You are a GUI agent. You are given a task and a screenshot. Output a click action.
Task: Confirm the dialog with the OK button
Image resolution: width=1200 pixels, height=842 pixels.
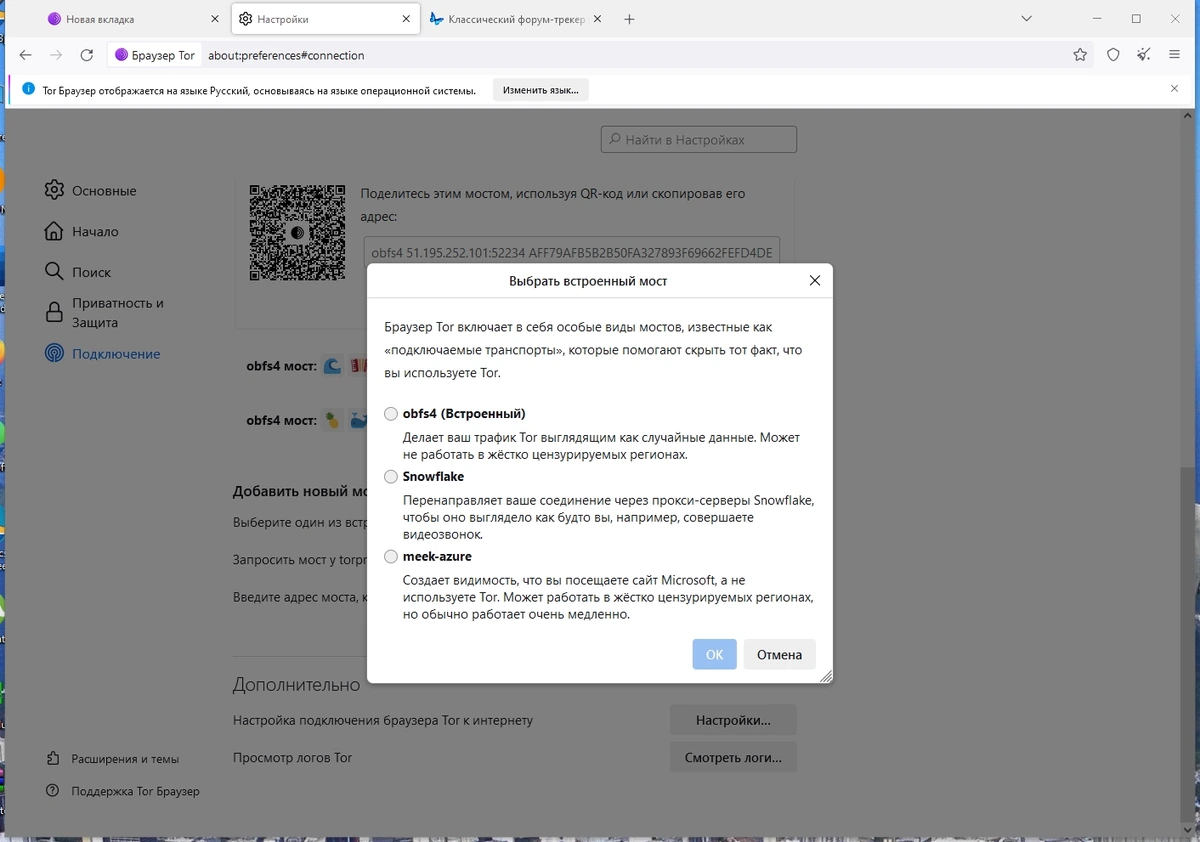pyautogui.click(x=714, y=654)
